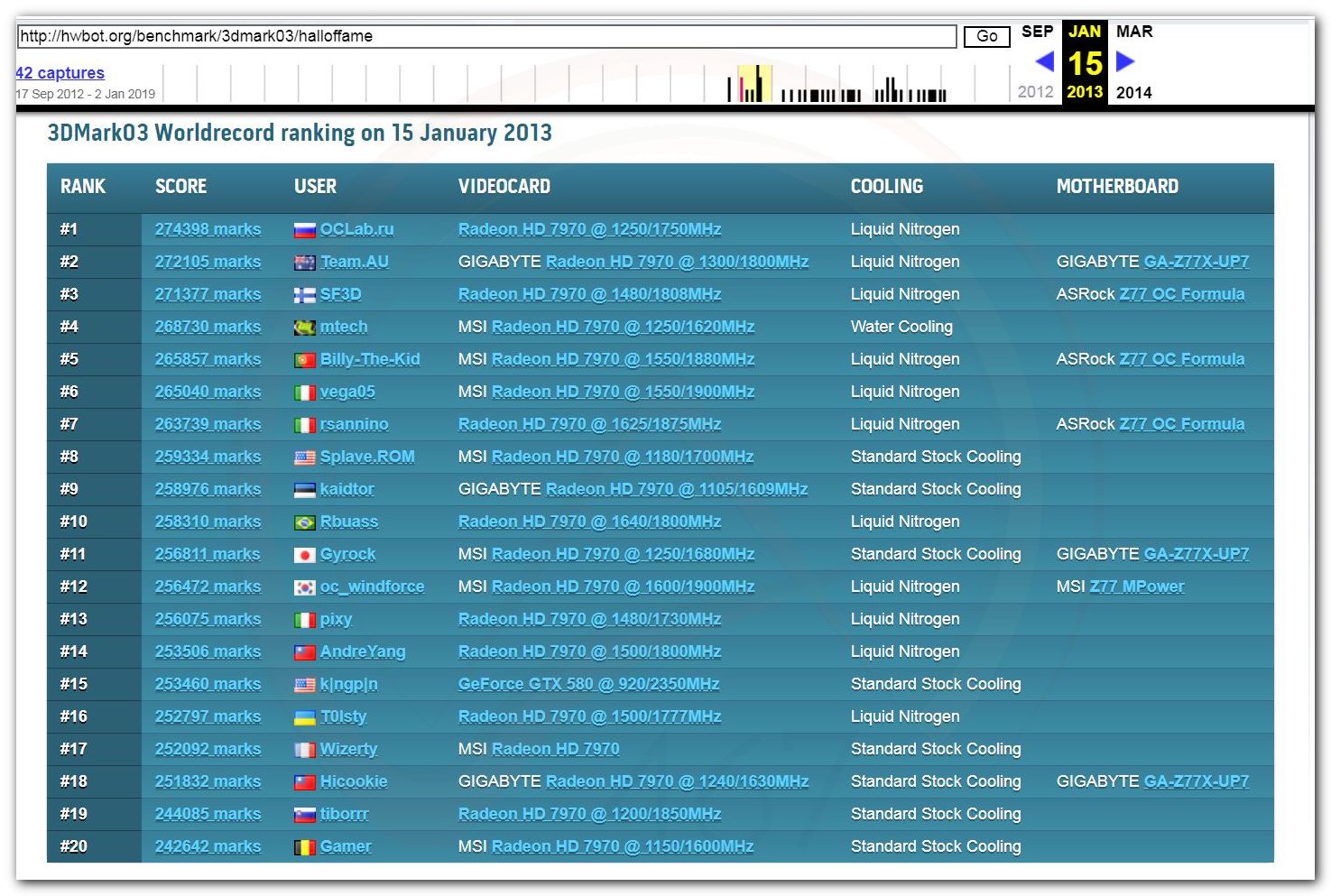Open Z77 OC Formula link in SF3D row
Screen dimensions: 1331x896
[x=1182, y=294]
